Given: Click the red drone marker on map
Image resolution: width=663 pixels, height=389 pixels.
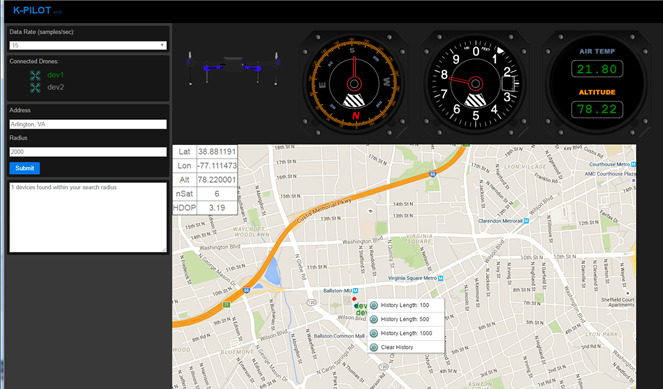Looking at the screenshot, I should 354,299.
